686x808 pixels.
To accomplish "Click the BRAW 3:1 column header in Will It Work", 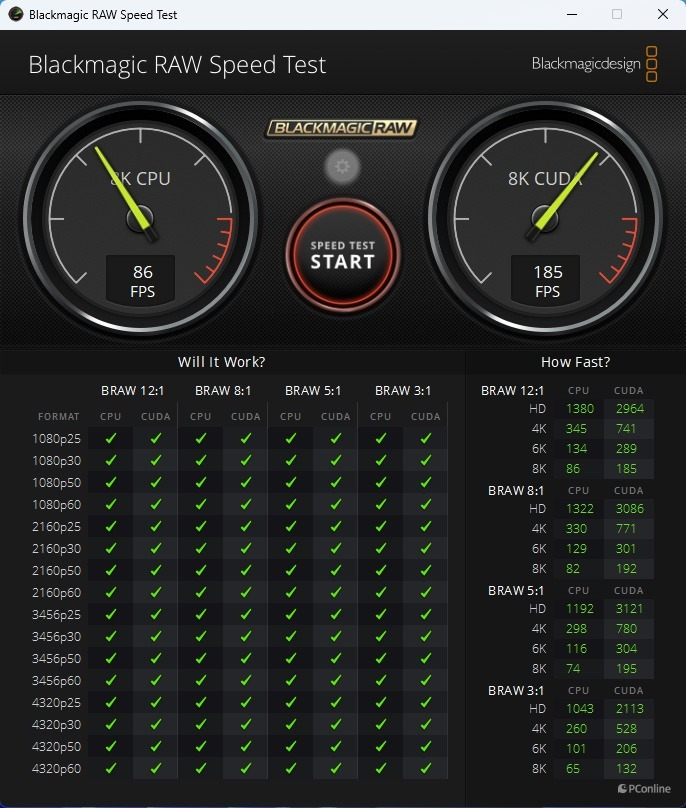I will pyautogui.click(x=403, y=391).
